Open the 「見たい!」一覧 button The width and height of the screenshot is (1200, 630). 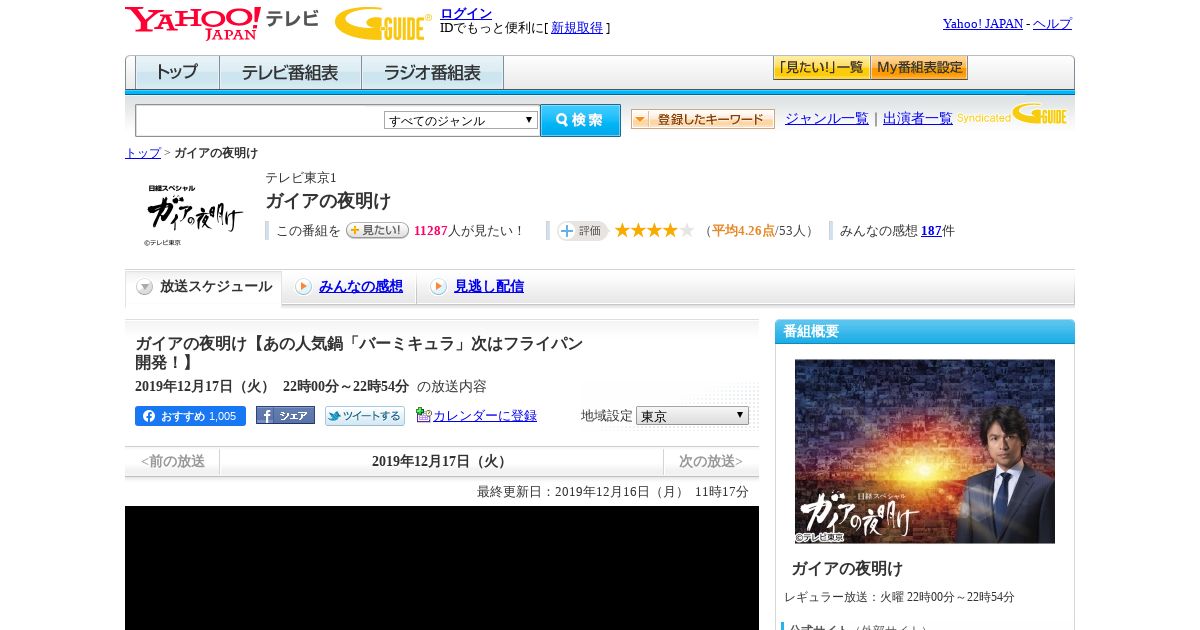[x=821, y=68]
